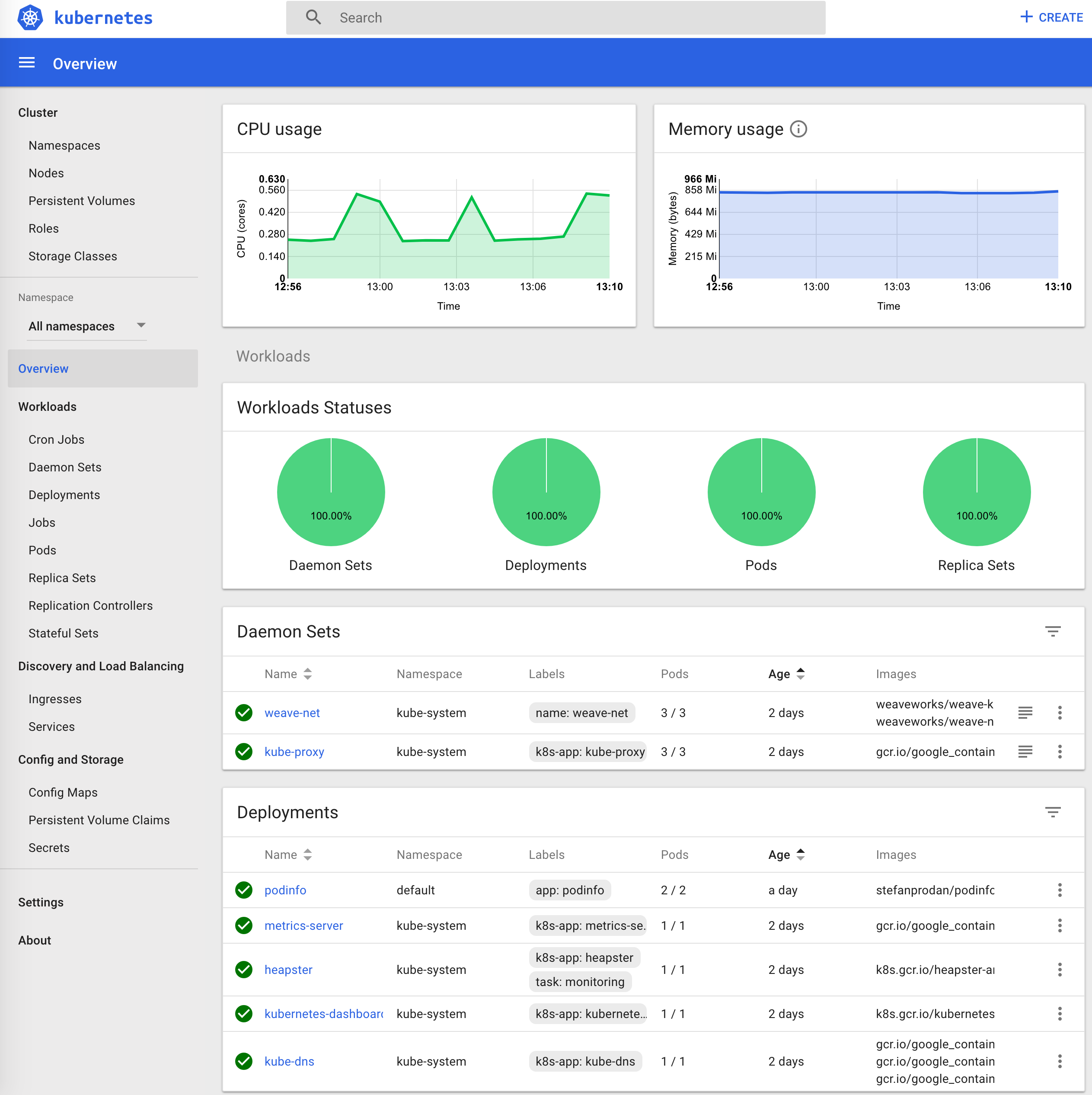Image resolution: width=1092 pixels, height=1095 pixels.
Task: Navigate to Daemon Sets sidebar item
Action: point(64,467)
